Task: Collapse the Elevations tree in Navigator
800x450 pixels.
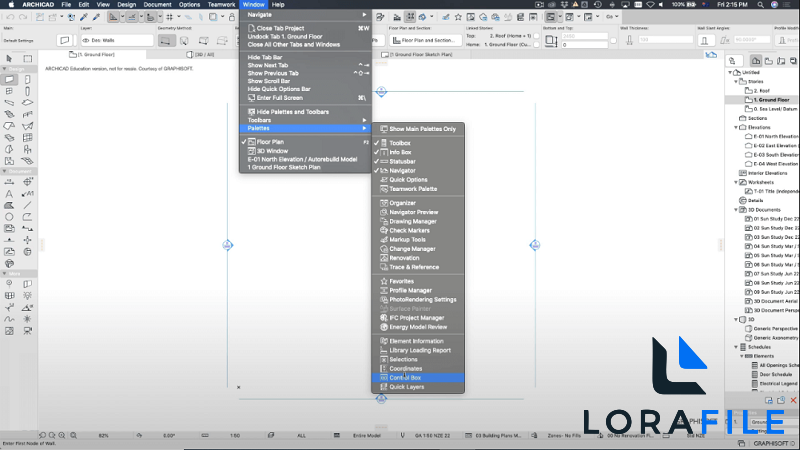Action: pos(736,127)
